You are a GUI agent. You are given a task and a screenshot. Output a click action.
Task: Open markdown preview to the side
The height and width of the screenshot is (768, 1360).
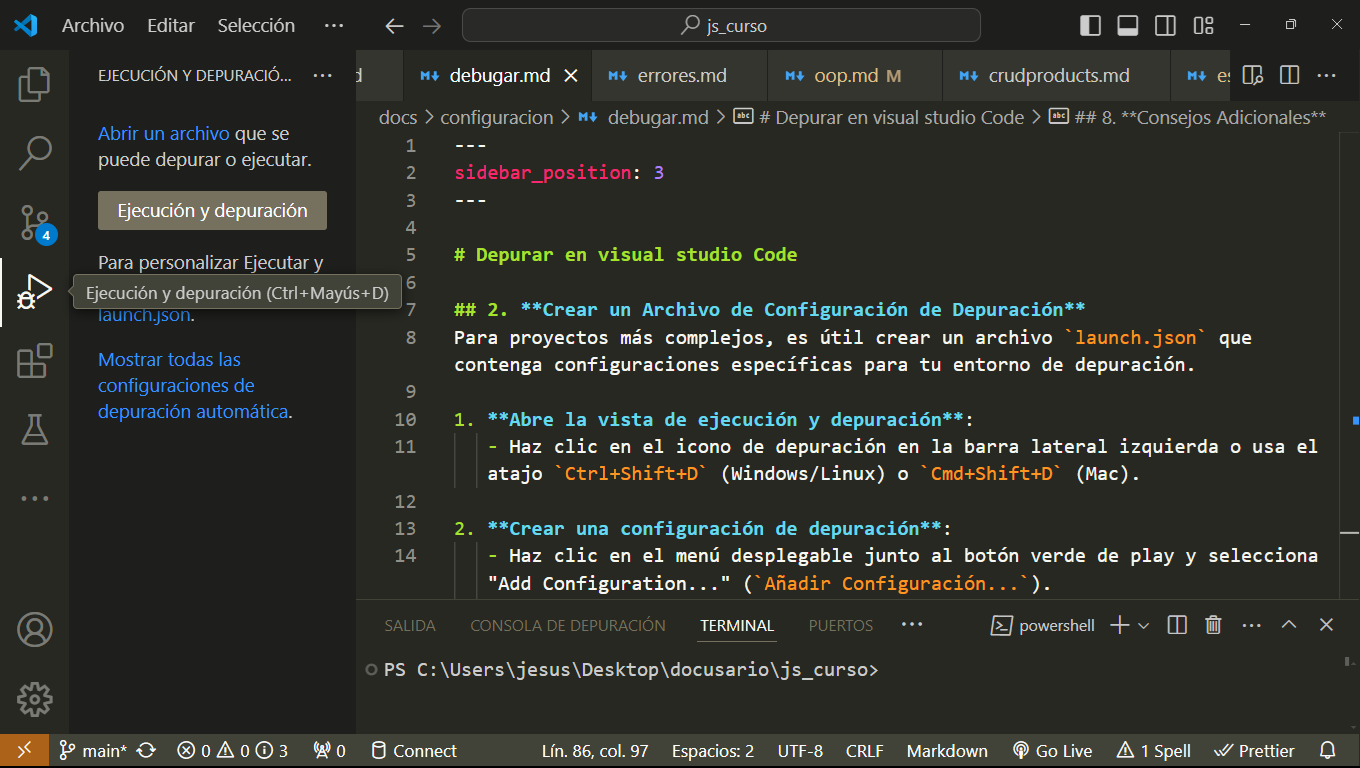coord(1252,75)
